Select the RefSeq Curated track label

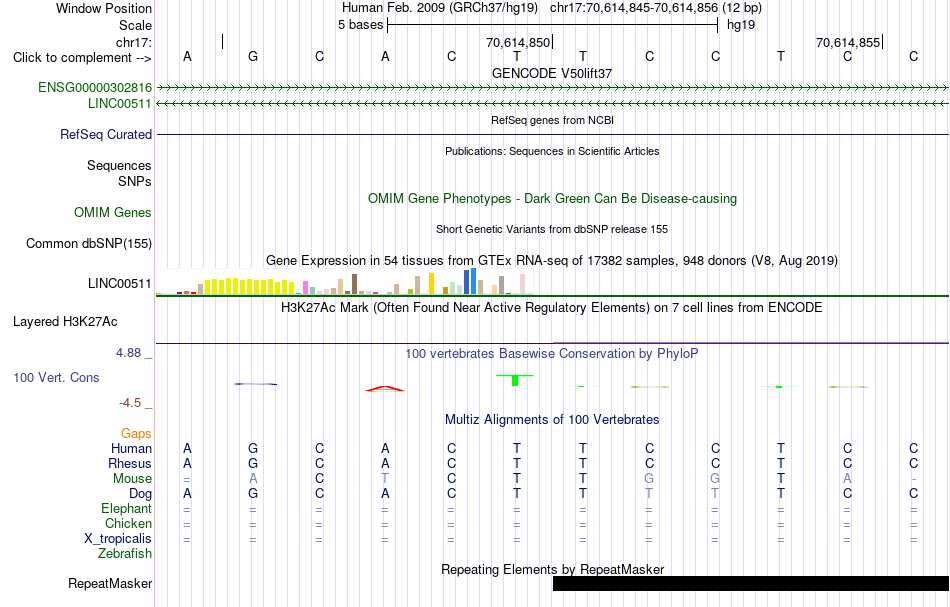[x=106, y=134]
